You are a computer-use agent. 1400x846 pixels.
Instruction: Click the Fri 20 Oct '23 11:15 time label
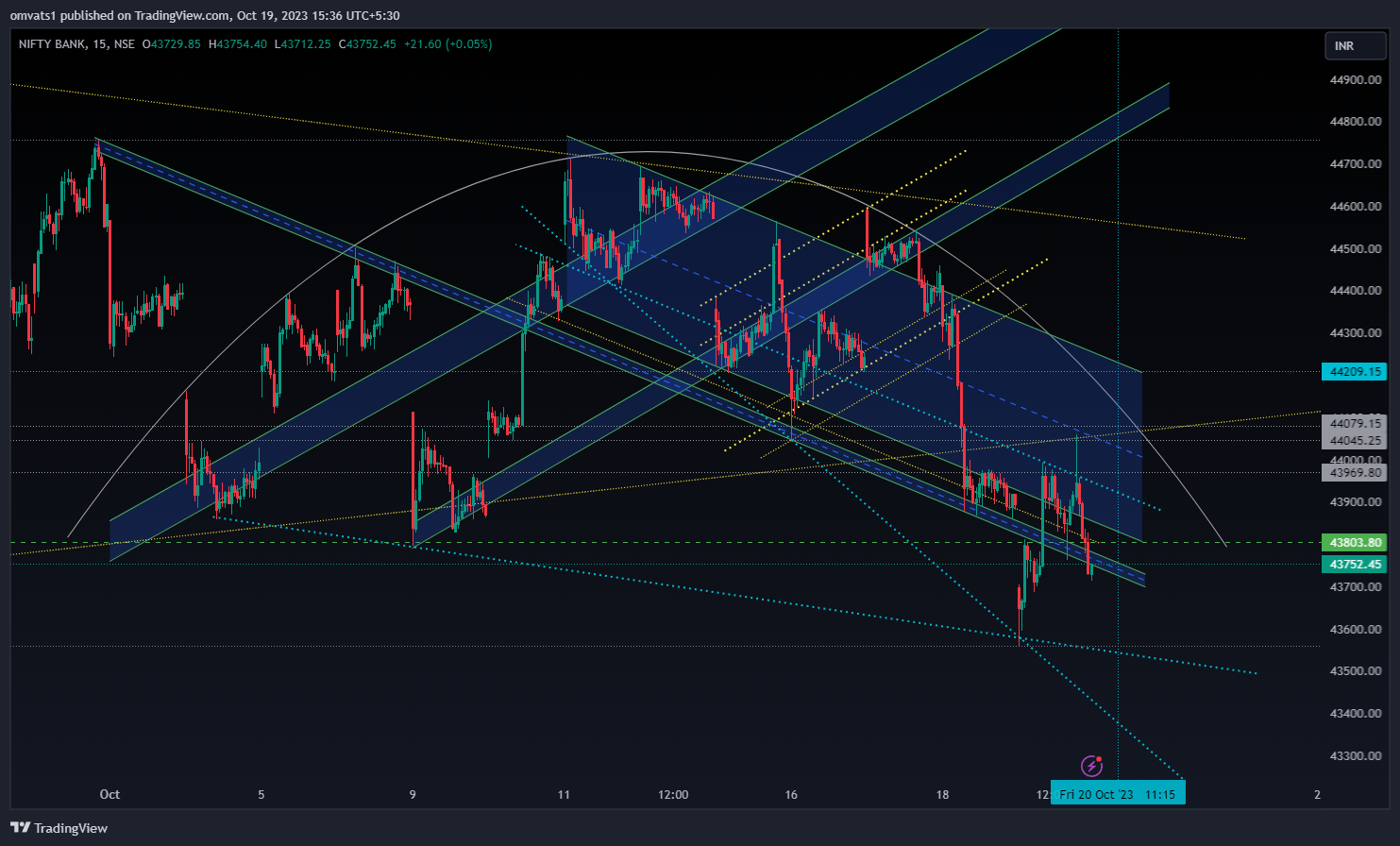[x=1118, y=794]
